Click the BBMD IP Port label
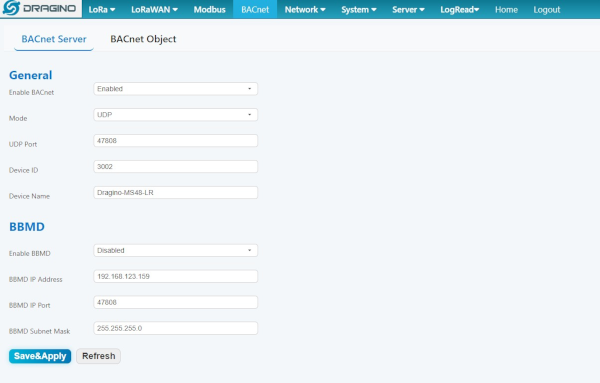This screenshot has width=600, height=383. click(29, 305)
